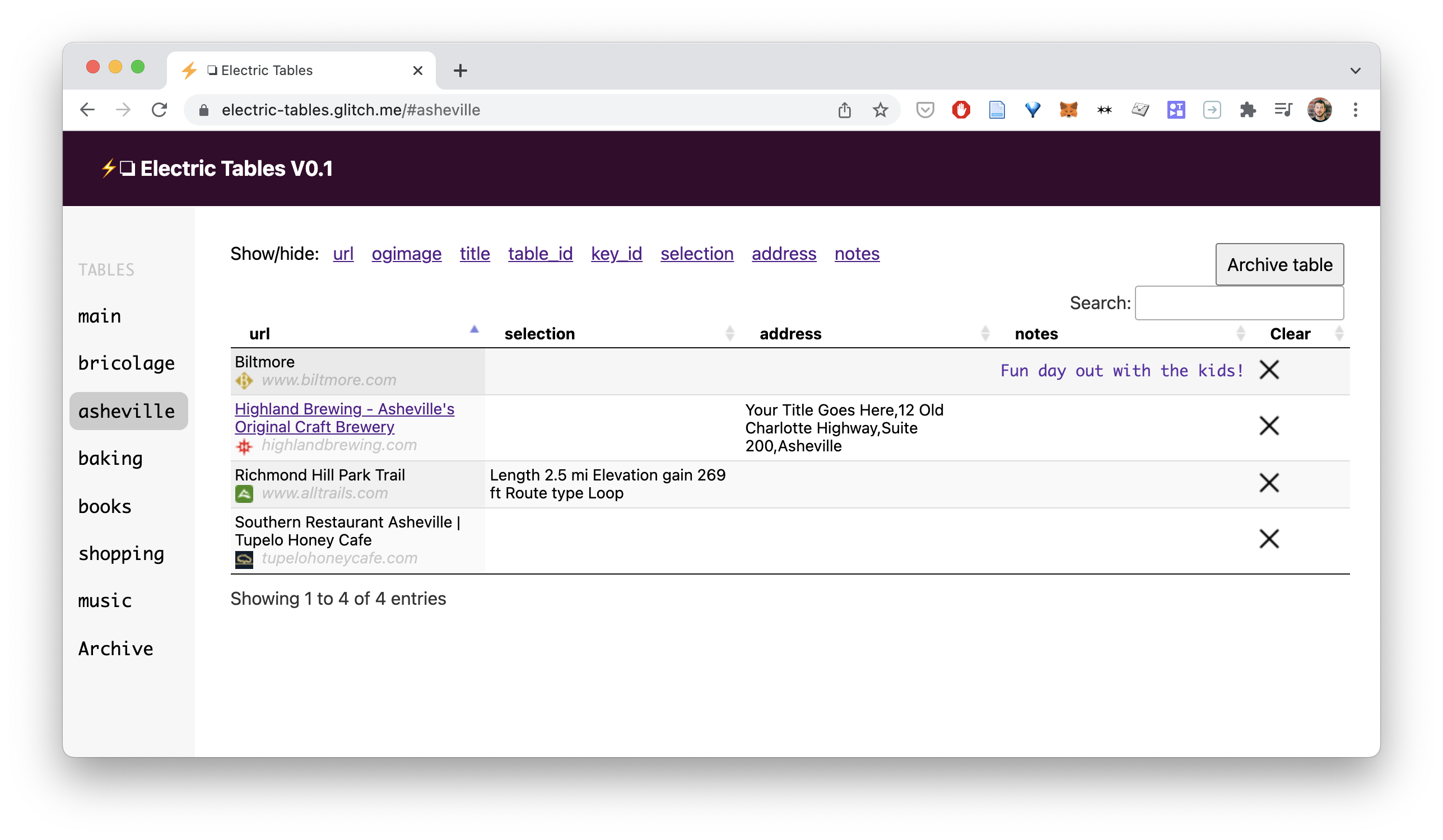
Task: Clear the Richmond Hill Park Trail row
Action: [1269, 483]
